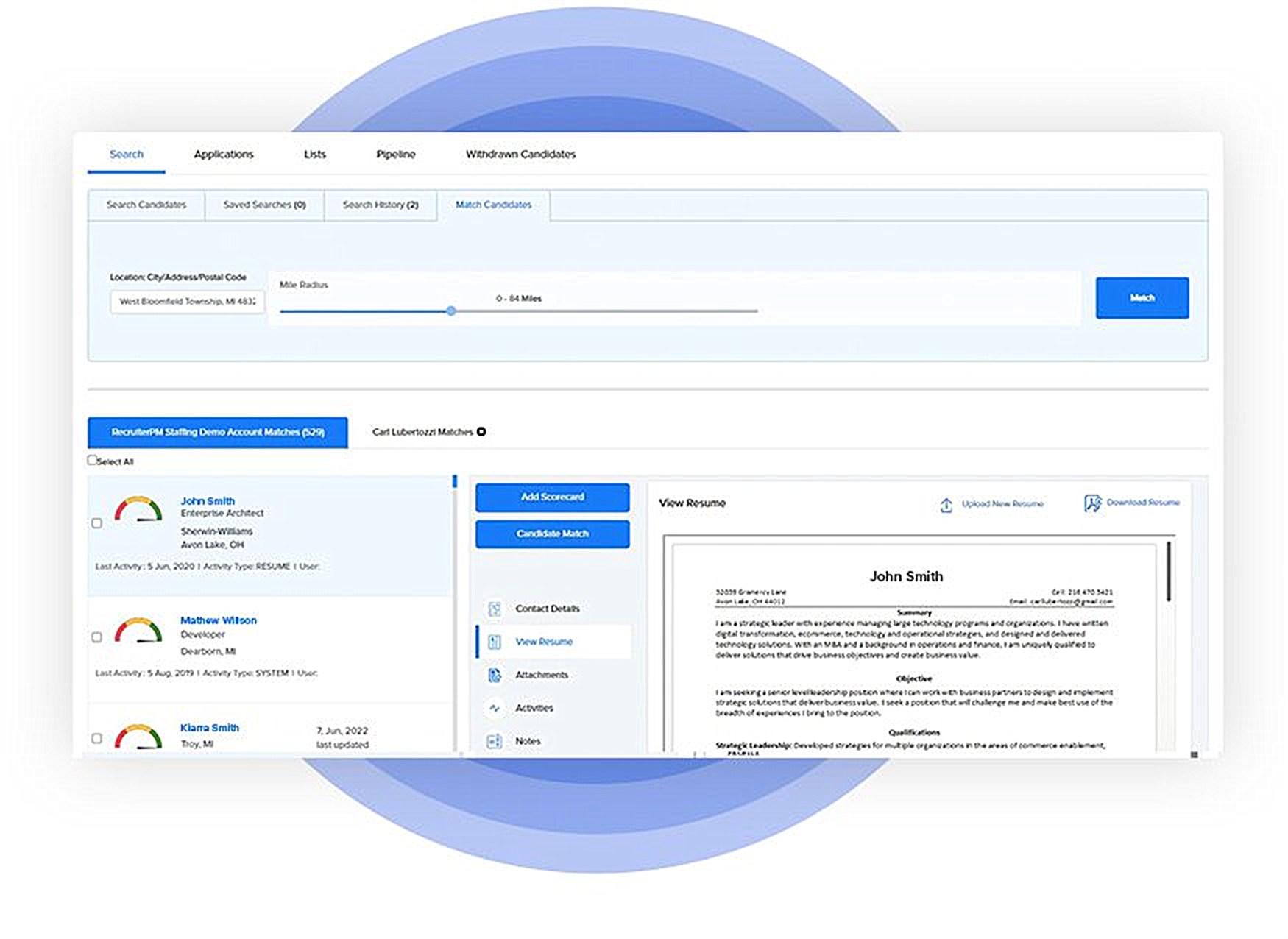Tick the Select All checkbox

pyautogui.click(x=92, y=460)
